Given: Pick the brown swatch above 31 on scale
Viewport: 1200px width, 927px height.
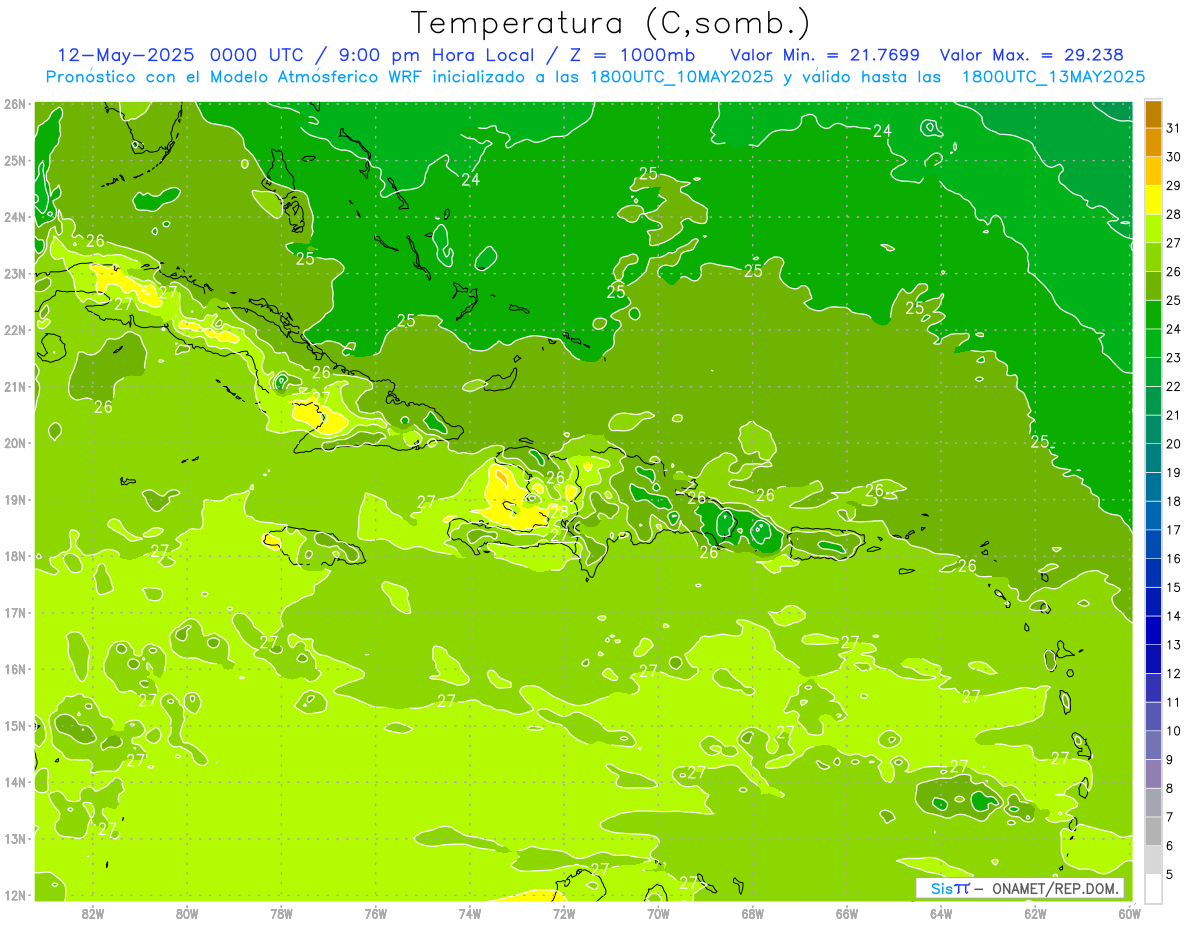Looking at the screenshot, I should pos(1153,114).
